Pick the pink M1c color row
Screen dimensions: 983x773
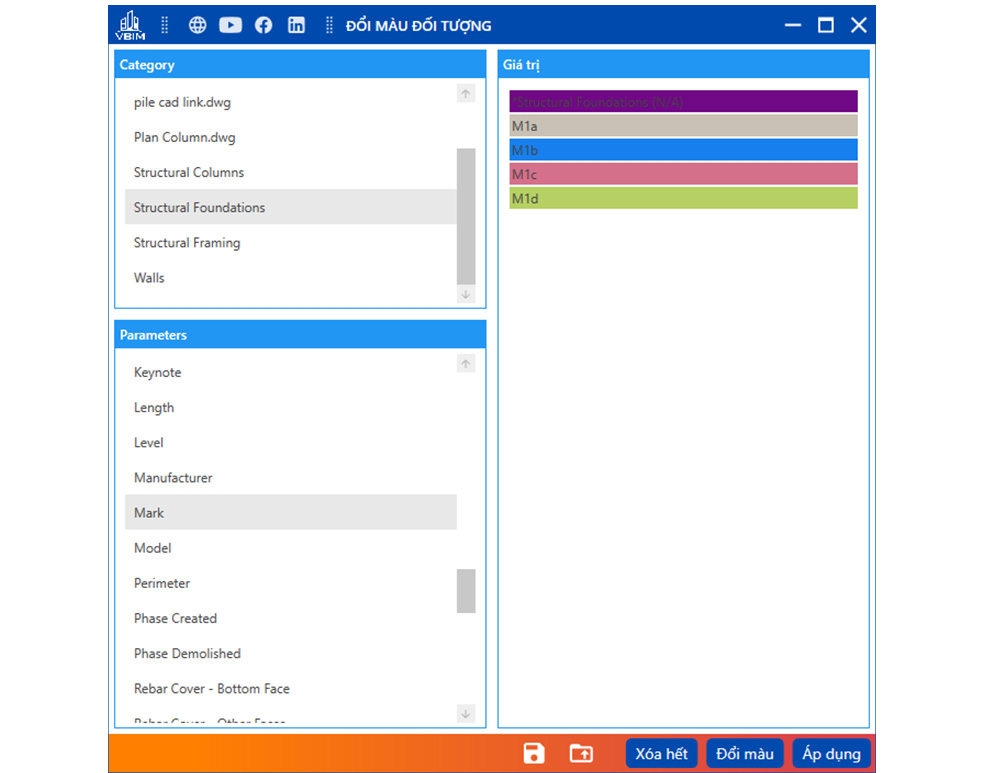tap(683, 174)
